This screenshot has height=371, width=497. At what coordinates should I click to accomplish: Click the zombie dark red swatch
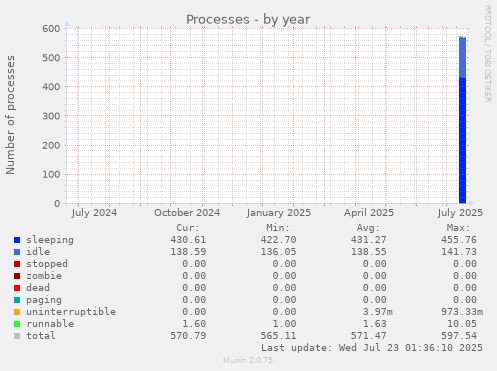17,276
